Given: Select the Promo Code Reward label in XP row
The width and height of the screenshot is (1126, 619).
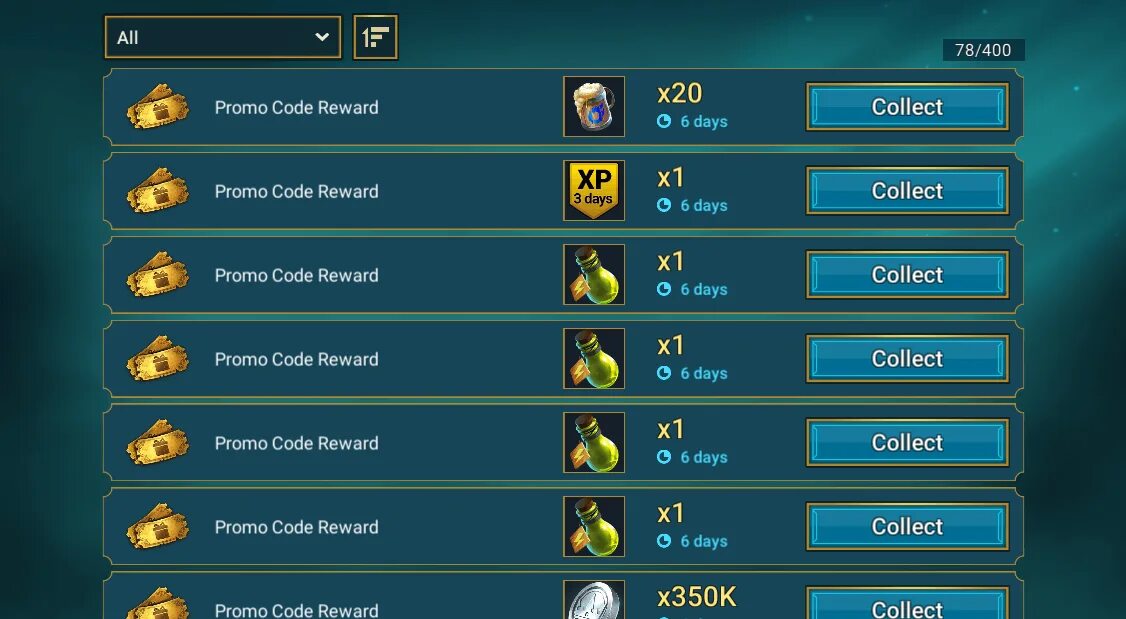Looking at the screenshot, I should [297, 192].
